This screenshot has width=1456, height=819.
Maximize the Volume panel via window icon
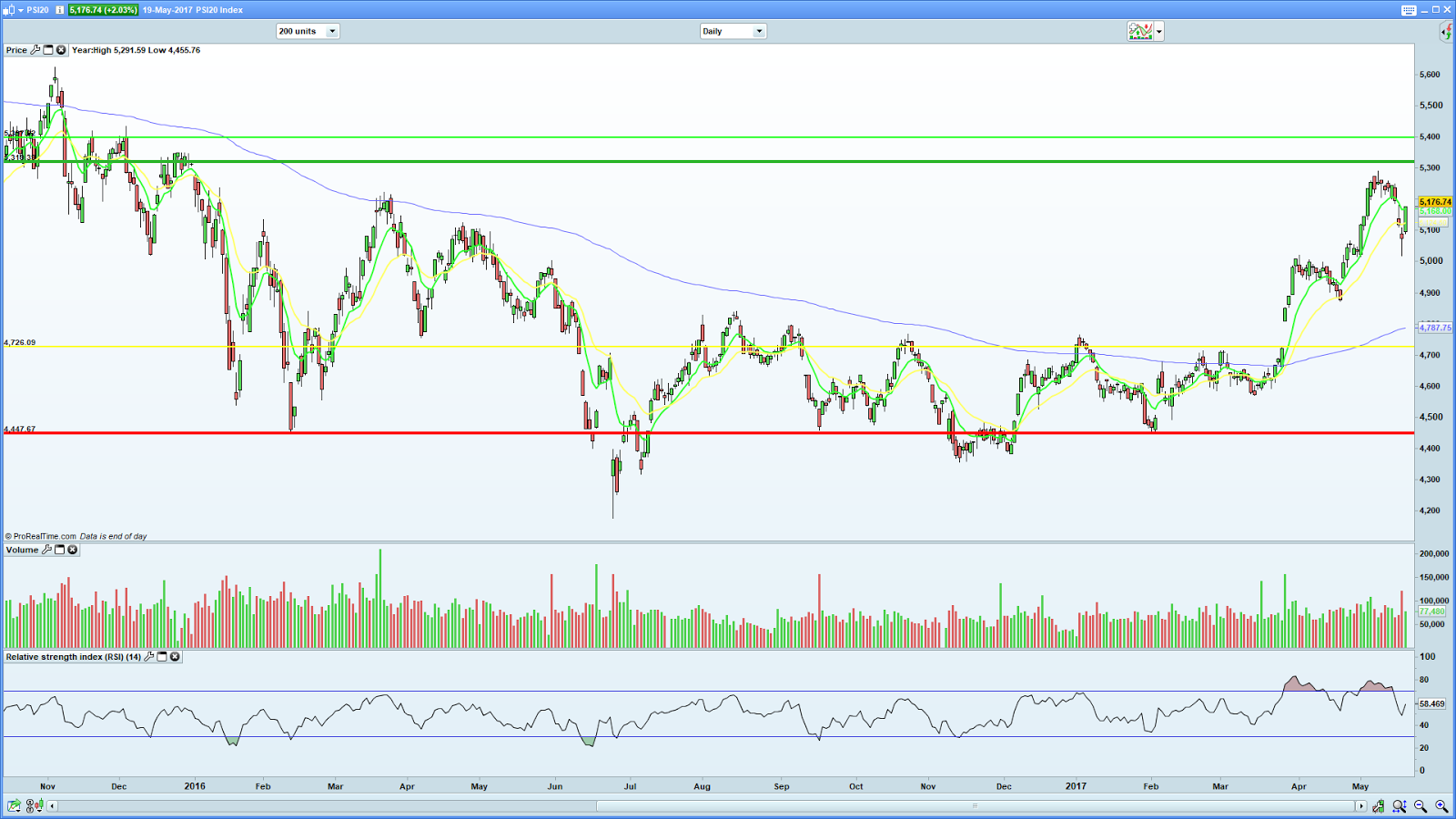pyautogui.click(x=59, y=550)
